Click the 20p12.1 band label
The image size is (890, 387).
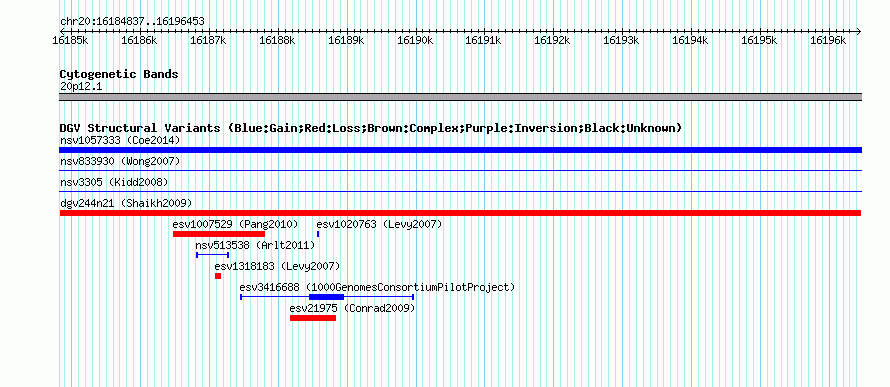click(x=81, y=87)
